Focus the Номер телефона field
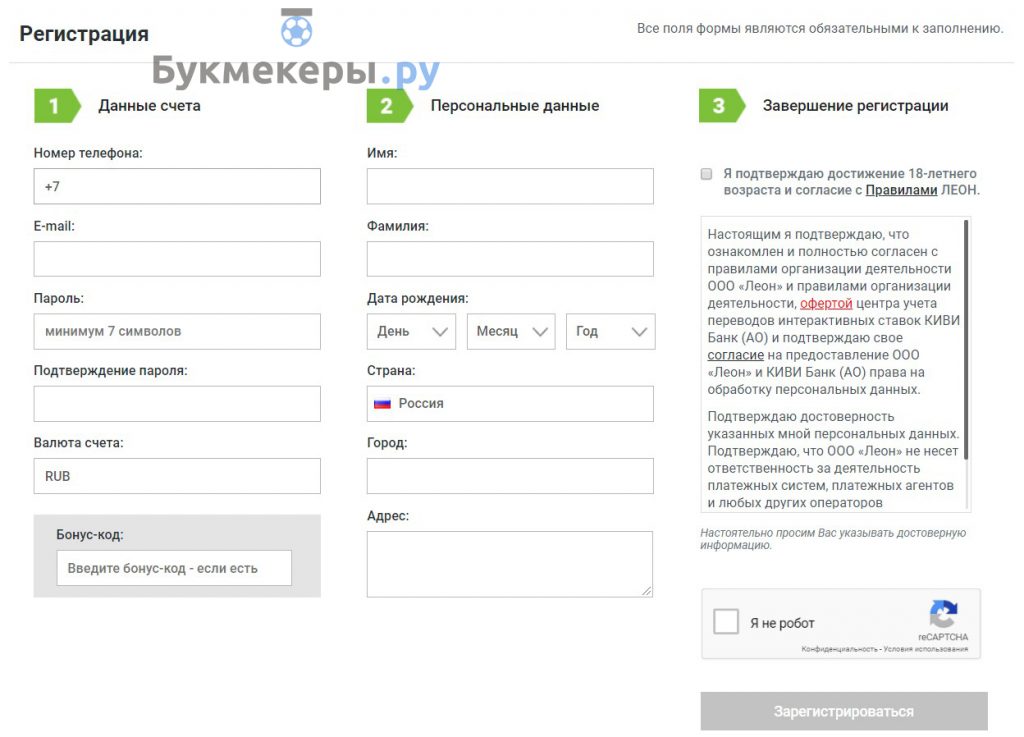 (177, 187)
